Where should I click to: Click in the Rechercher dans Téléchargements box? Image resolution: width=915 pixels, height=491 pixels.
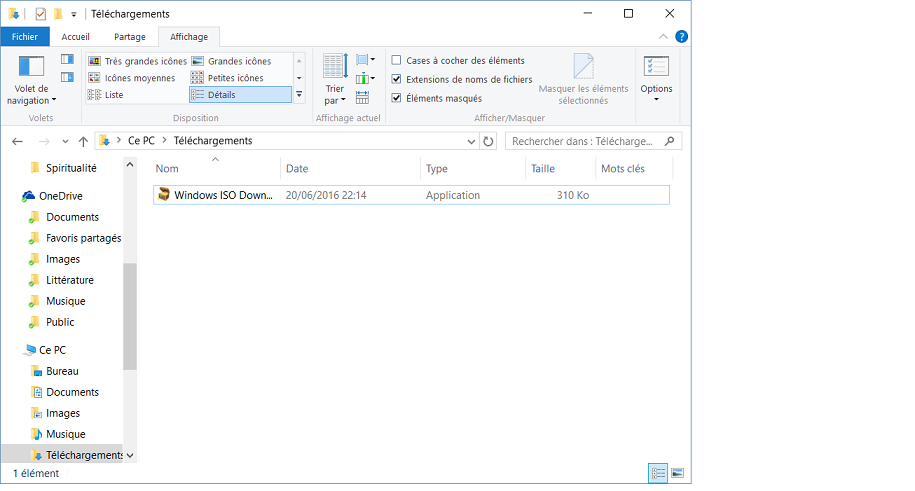point(583,141)
